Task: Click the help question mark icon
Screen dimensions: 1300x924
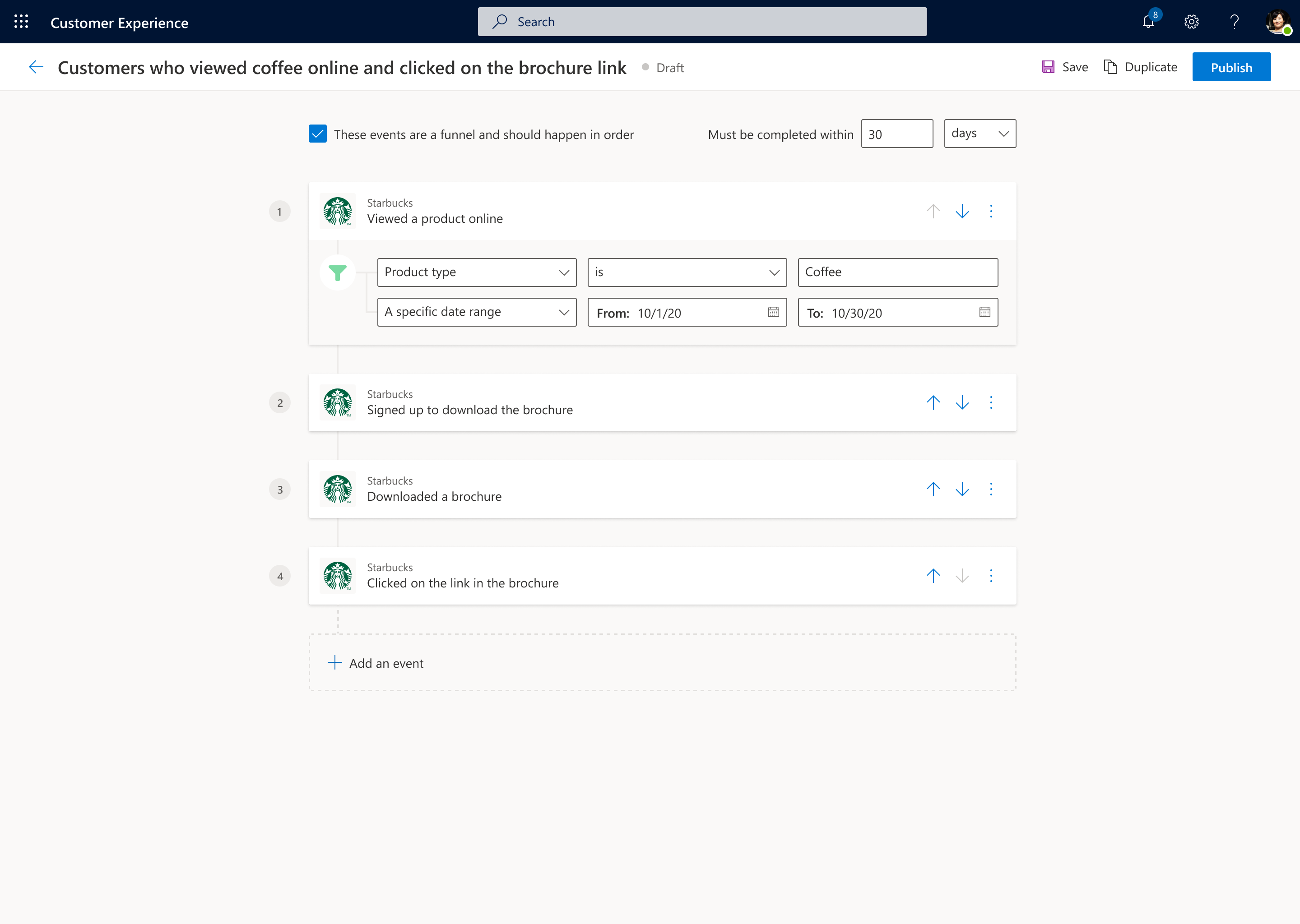Action: coord(1234,22)
